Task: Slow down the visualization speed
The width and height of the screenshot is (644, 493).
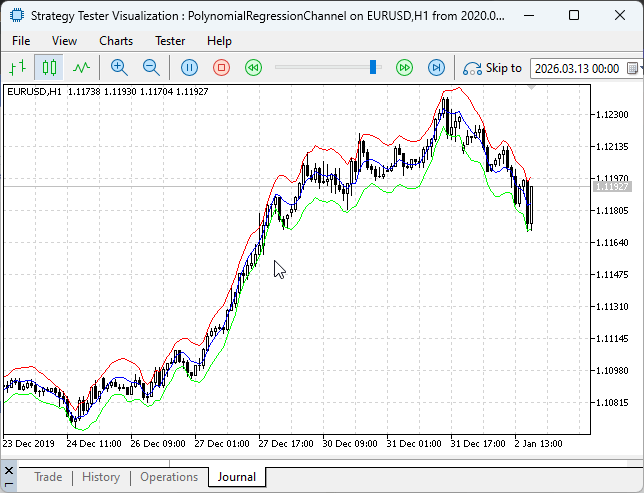Action: (x=253, y=67)
